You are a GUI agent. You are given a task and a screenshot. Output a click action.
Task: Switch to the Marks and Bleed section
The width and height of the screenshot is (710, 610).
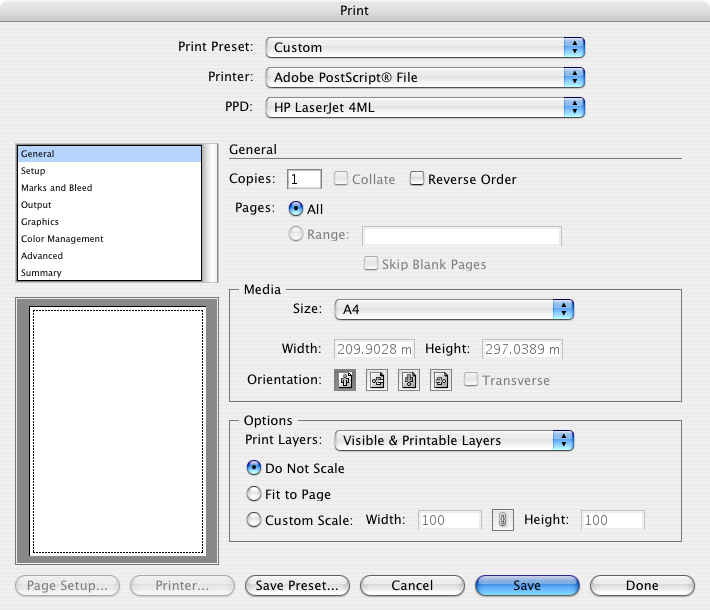pyautogui.click(x=57, y=188)
